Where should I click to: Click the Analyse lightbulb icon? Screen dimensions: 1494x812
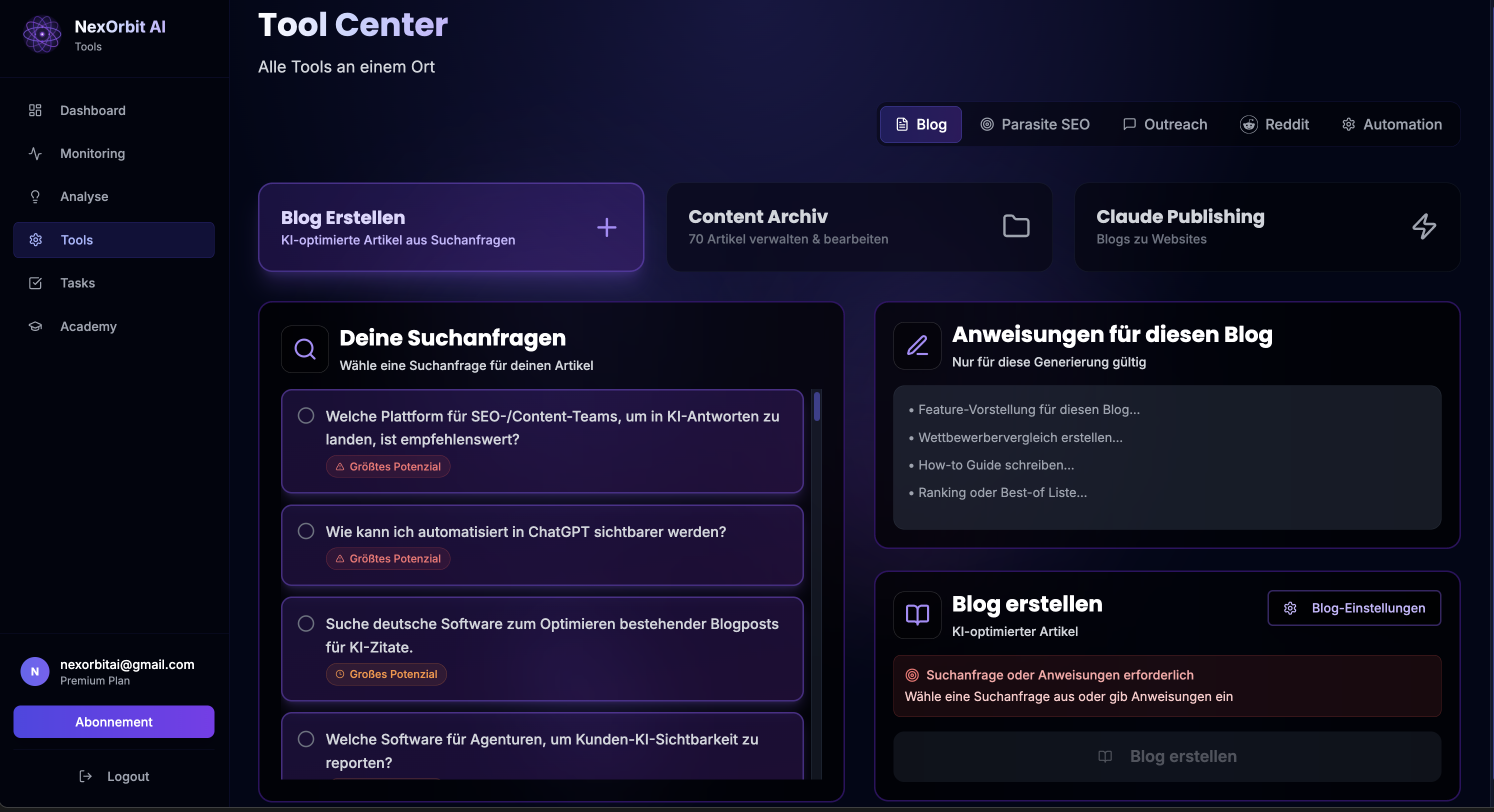point(35,196)
